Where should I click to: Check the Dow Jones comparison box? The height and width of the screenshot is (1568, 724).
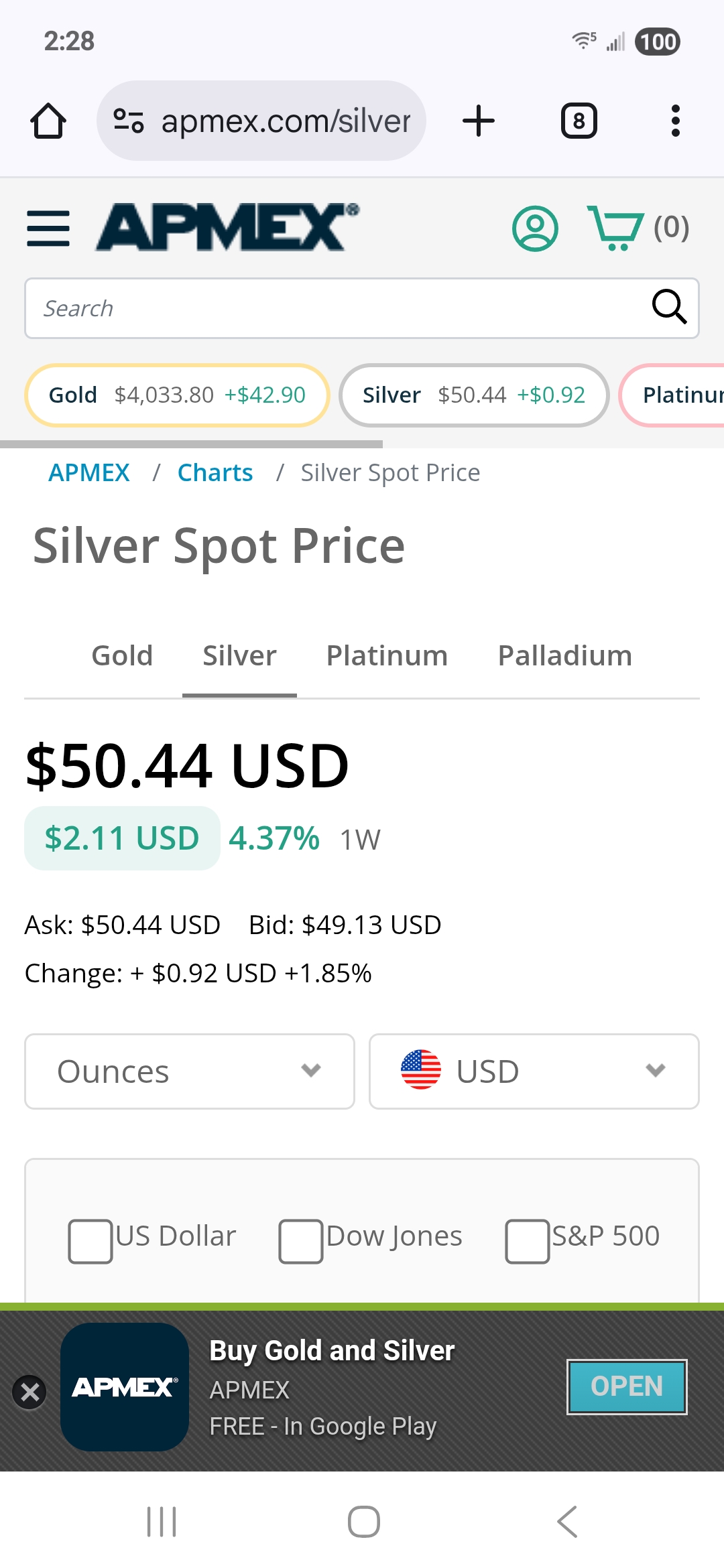301,1242
